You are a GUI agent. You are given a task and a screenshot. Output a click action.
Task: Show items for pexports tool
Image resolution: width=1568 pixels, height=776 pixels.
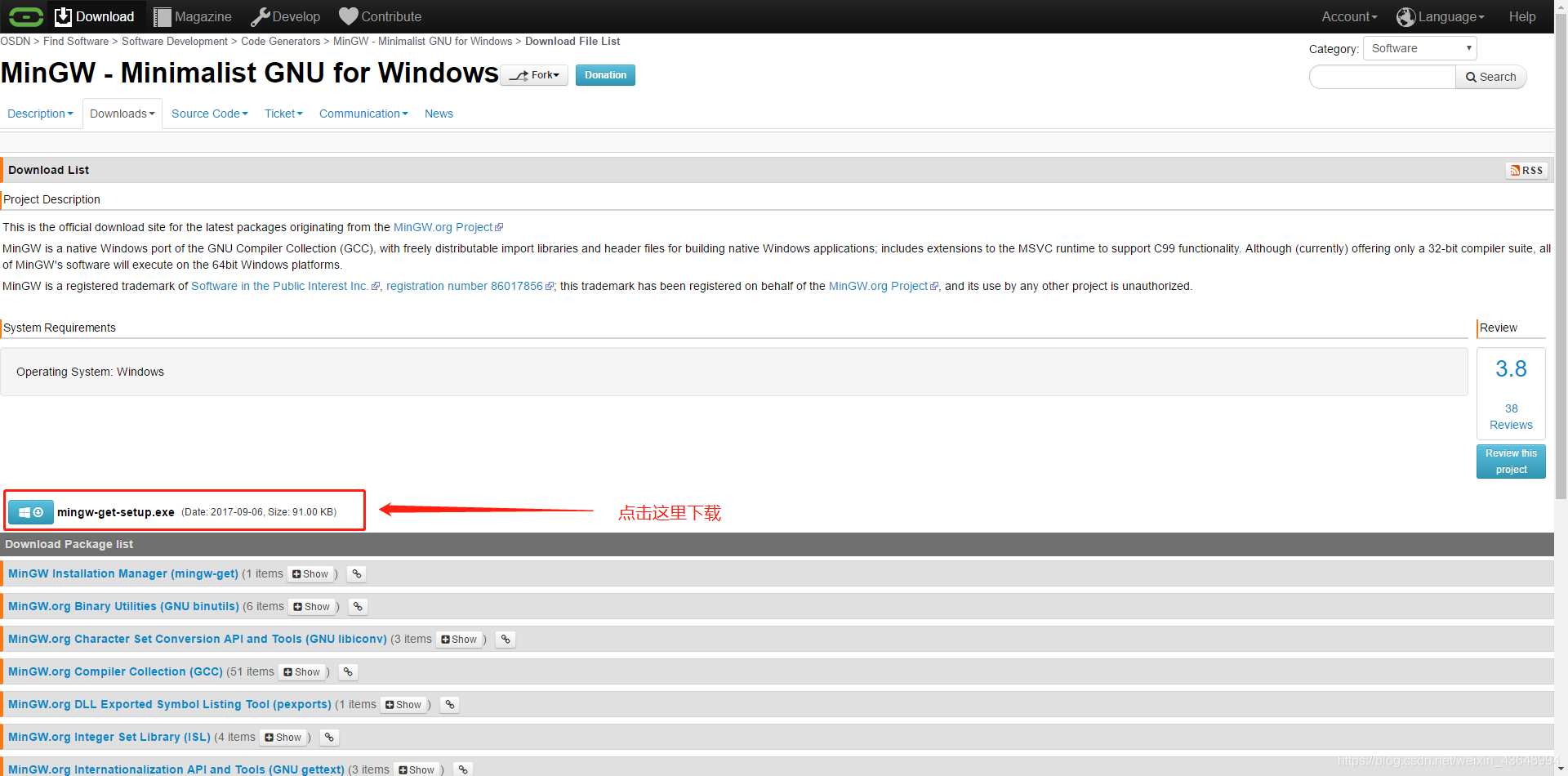point(403,705)
